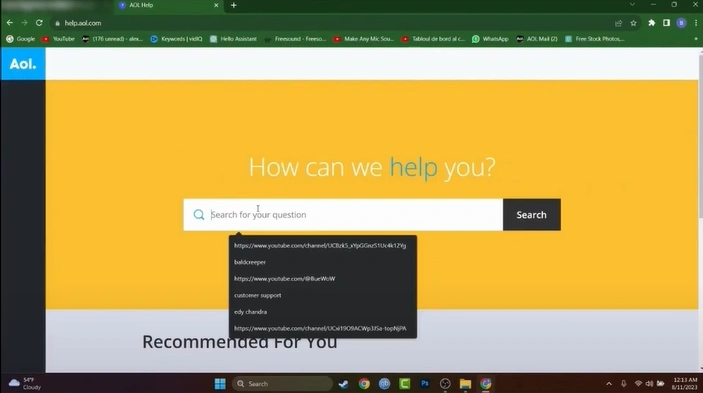Show hidden system tray icons
This screenshot has width=703, height=393.
(609, 384)
